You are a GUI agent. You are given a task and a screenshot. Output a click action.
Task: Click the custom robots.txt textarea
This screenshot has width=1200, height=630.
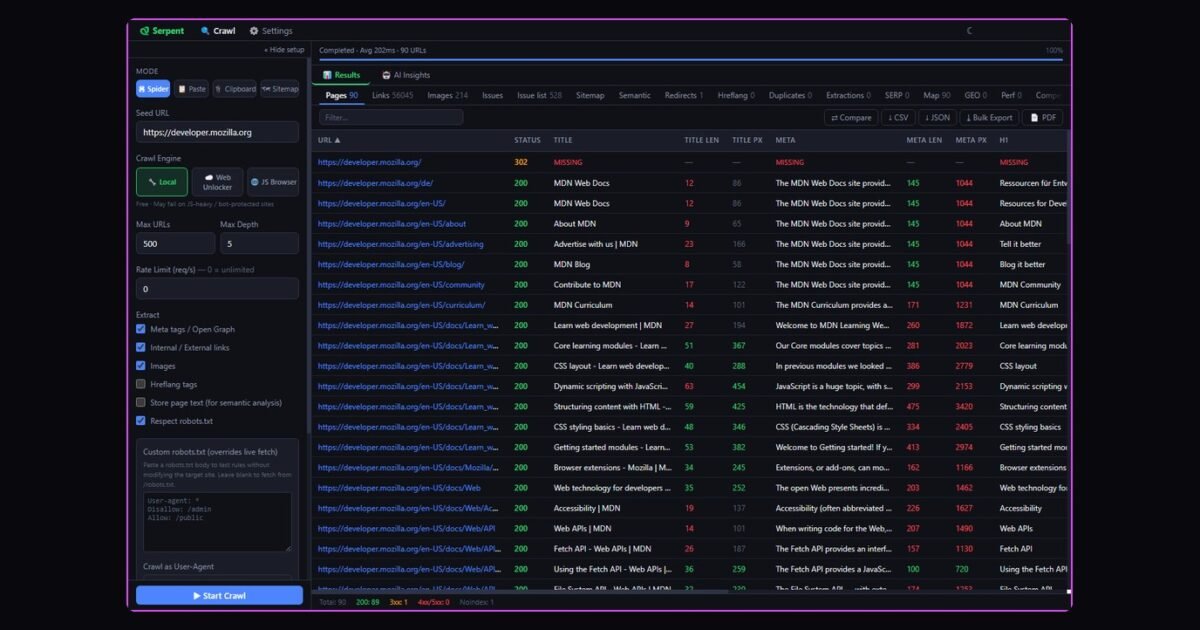pos(217,521)
